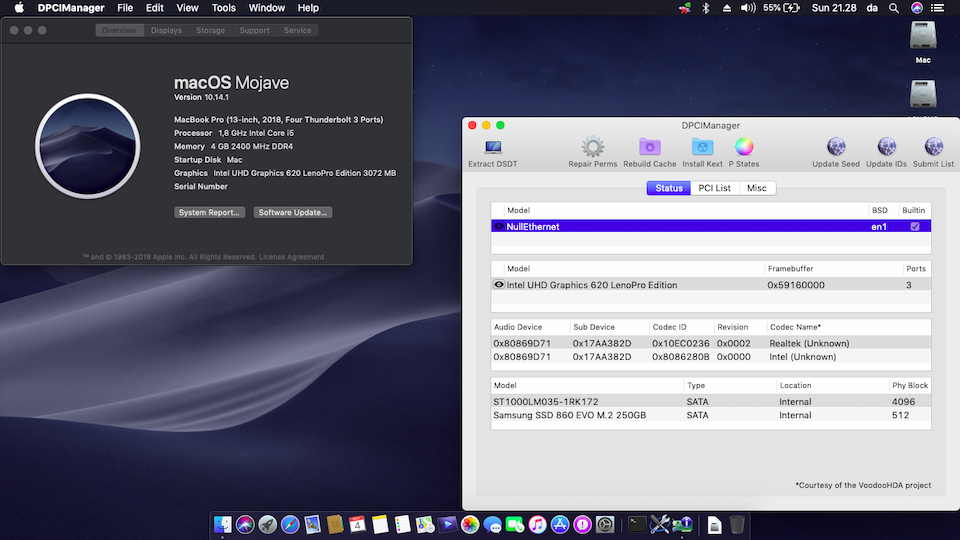Run the Repair Perms gear tool
The width and height of the screenshot is (960, 540).
click(593, 147)
